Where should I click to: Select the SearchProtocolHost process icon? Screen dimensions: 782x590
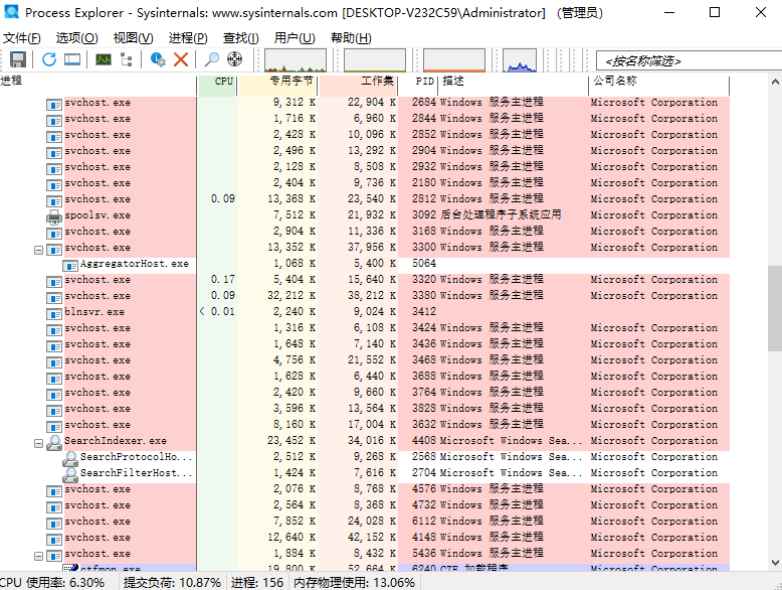(70, 459)
